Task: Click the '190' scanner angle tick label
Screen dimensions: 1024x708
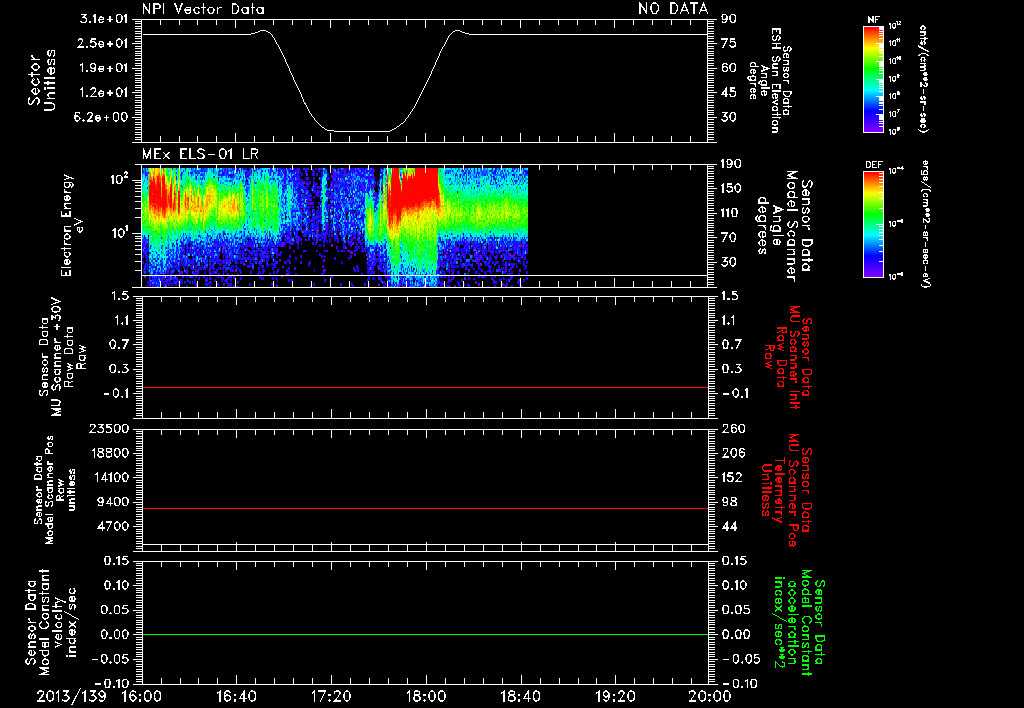Action: [733, 163]
